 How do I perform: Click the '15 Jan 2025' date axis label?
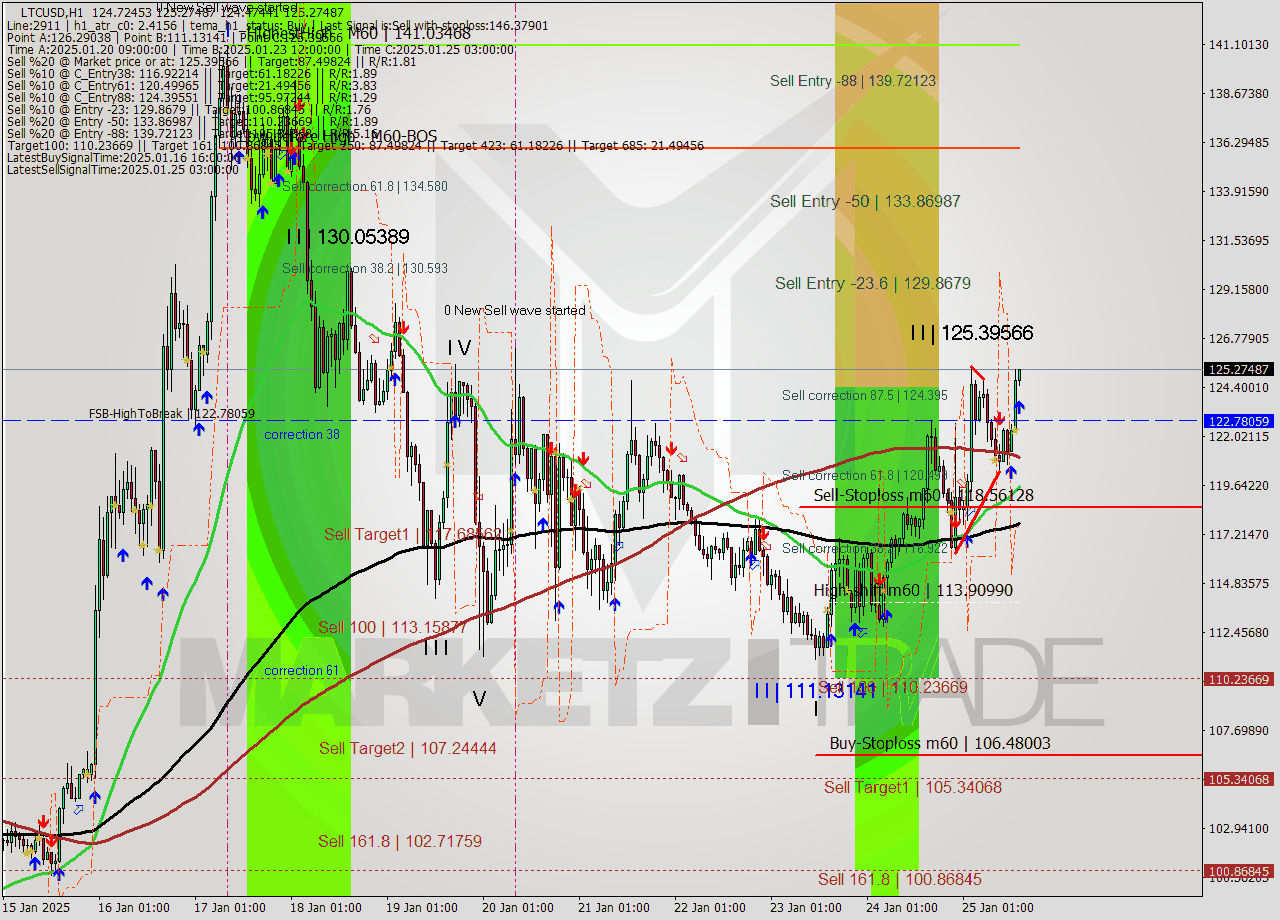[x=35, y=908]
